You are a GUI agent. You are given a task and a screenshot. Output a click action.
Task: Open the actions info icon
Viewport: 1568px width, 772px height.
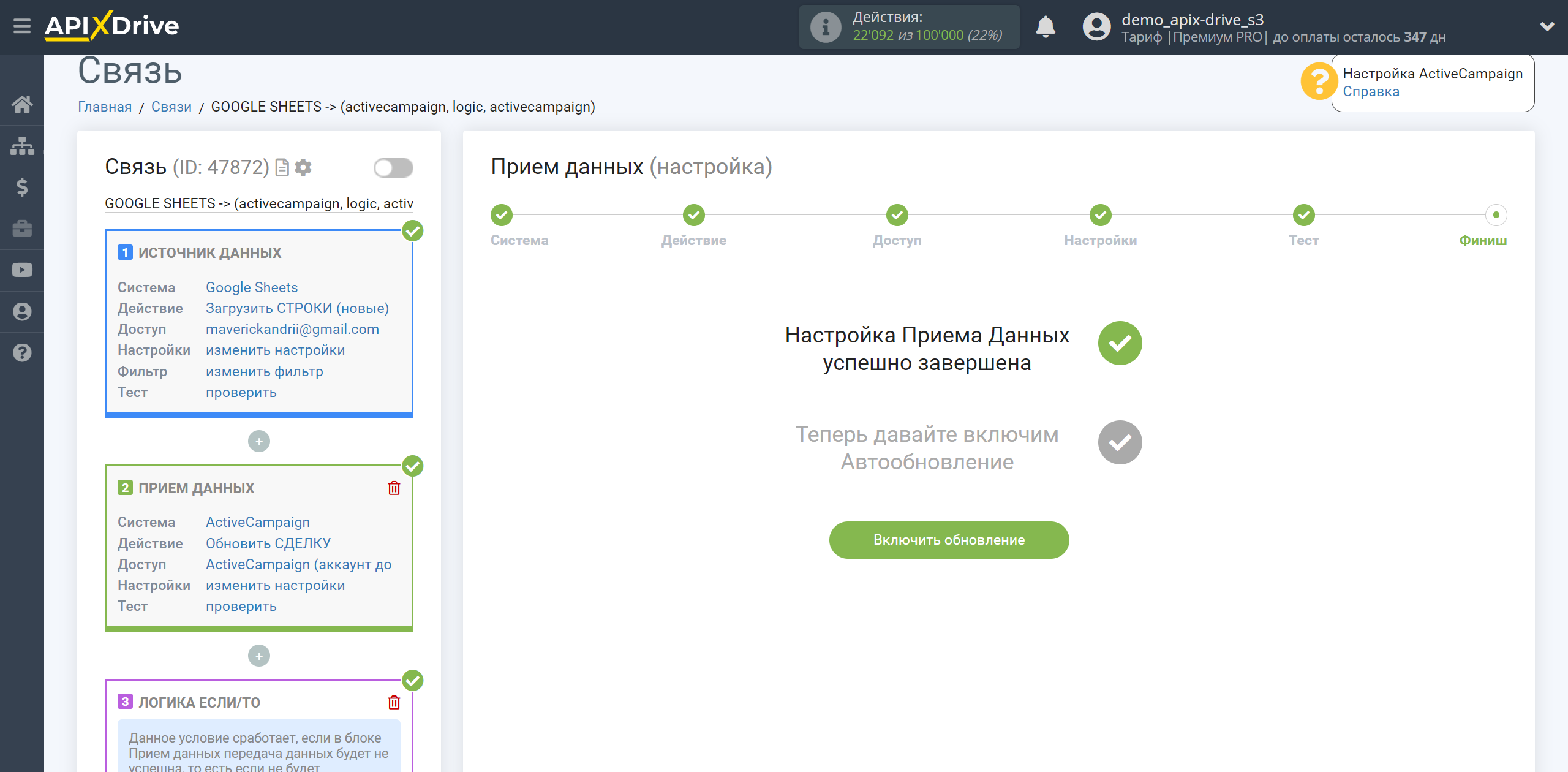tap(825, 27)
